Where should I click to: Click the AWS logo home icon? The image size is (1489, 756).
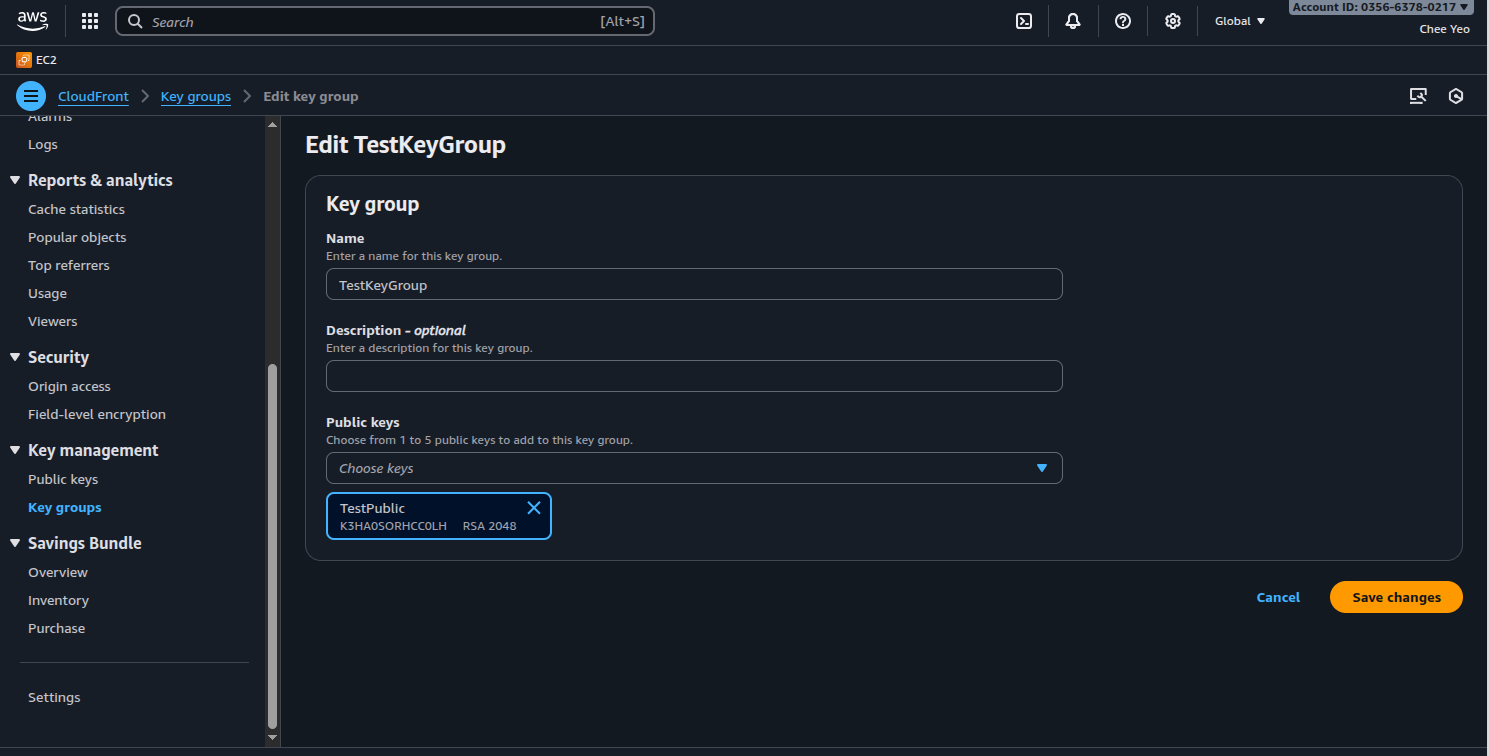coord(32,20)
